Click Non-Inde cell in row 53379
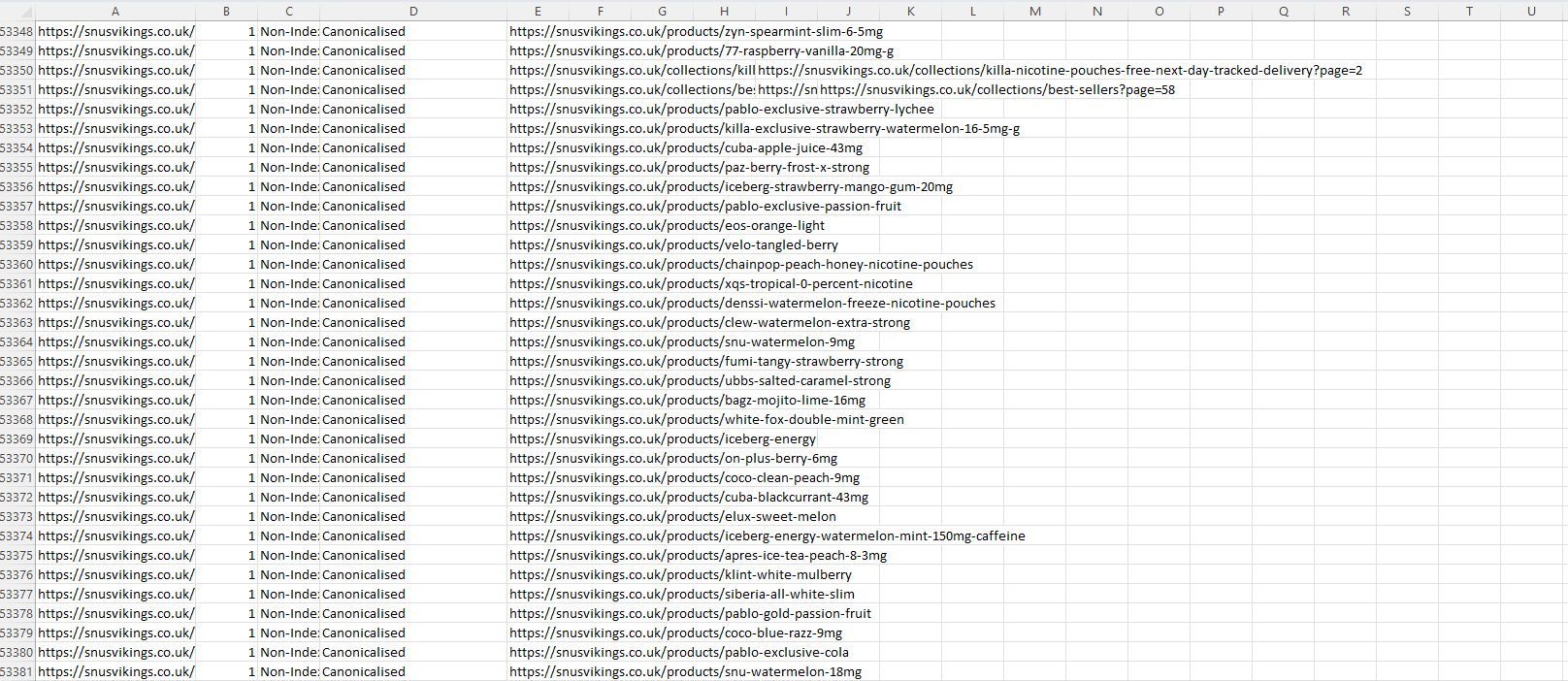Screen dimensions: 1568x681 click(x=289, y=632)
